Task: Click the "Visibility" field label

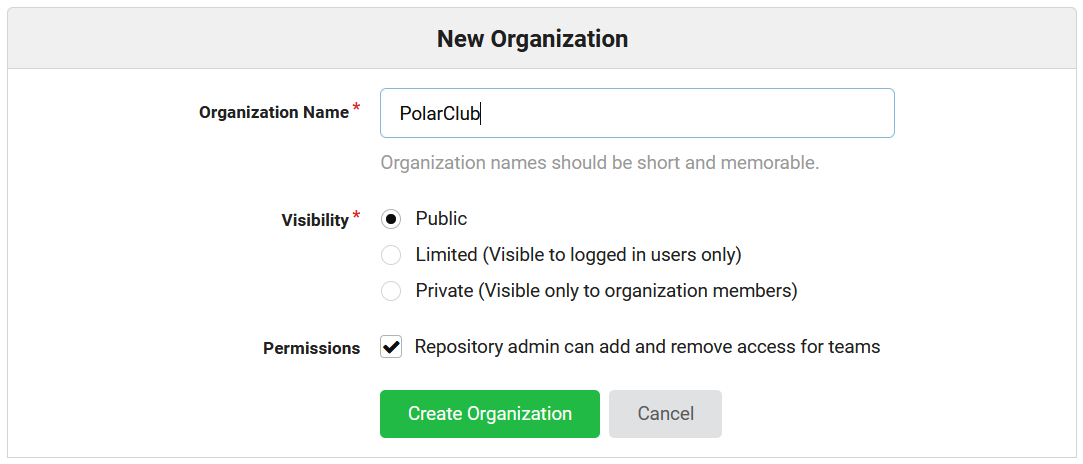Action: [314, 220]
